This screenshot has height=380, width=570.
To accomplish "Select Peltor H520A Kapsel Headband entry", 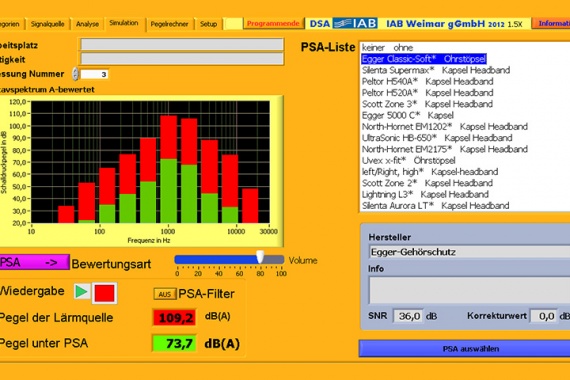I will pos(465,93).
